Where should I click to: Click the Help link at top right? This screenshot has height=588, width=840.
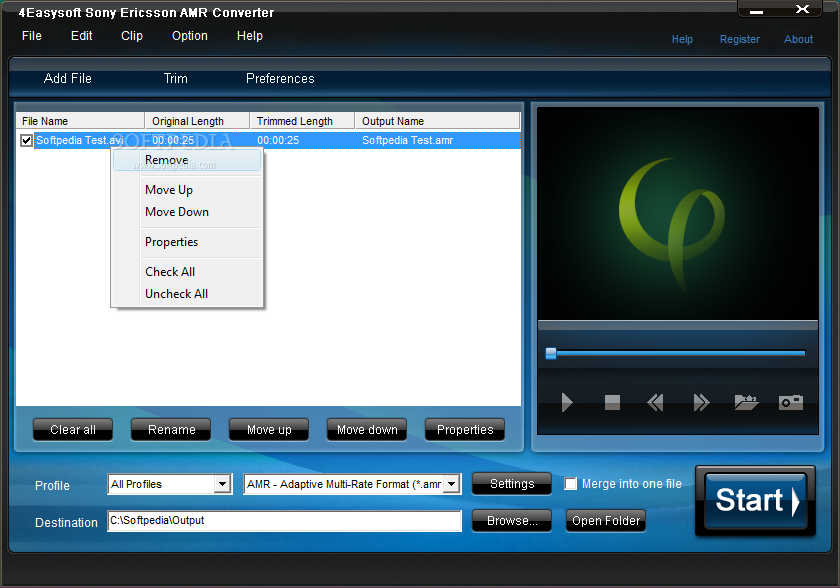(682, 39)
